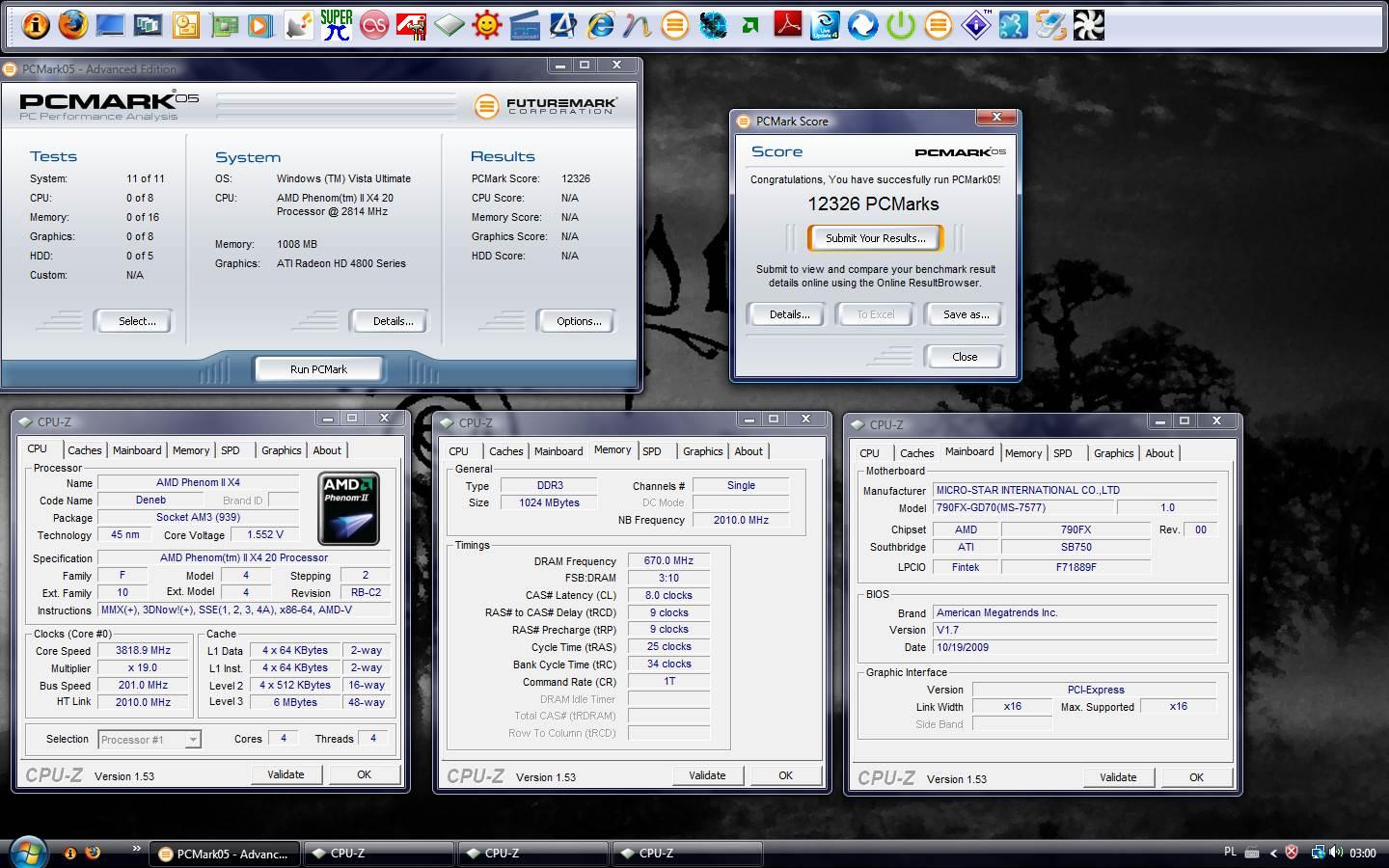
Task: Open the music note satellite icon in dock
Action: (x=298, y=25)
